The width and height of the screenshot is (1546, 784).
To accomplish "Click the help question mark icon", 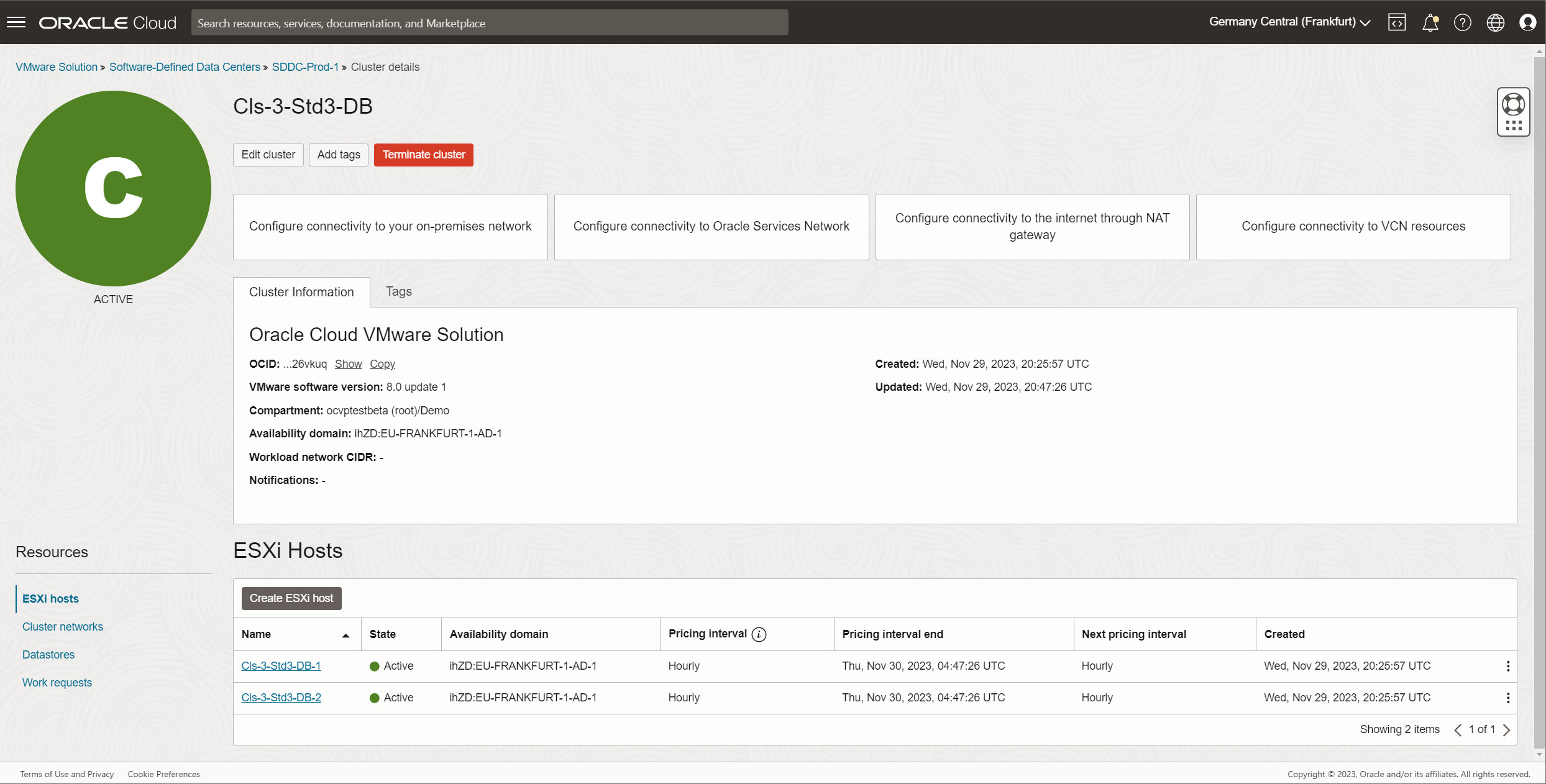I will [x=1462, y=22].
